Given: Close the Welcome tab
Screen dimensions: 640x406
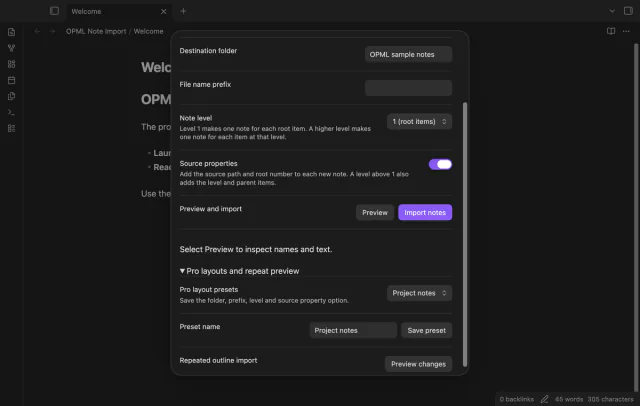Looking at the screenshot, I should tap(163, 11).
